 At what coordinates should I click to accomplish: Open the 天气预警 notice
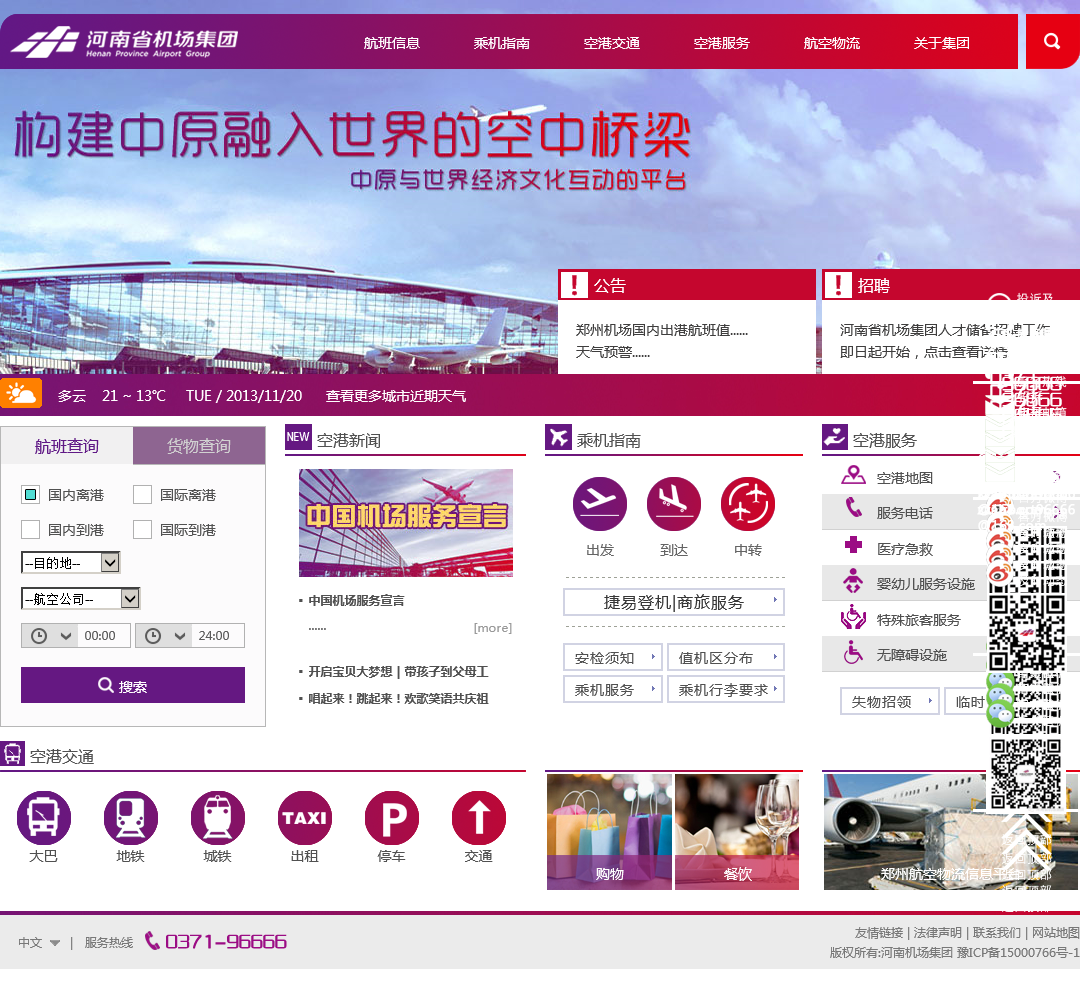(612, 352)
